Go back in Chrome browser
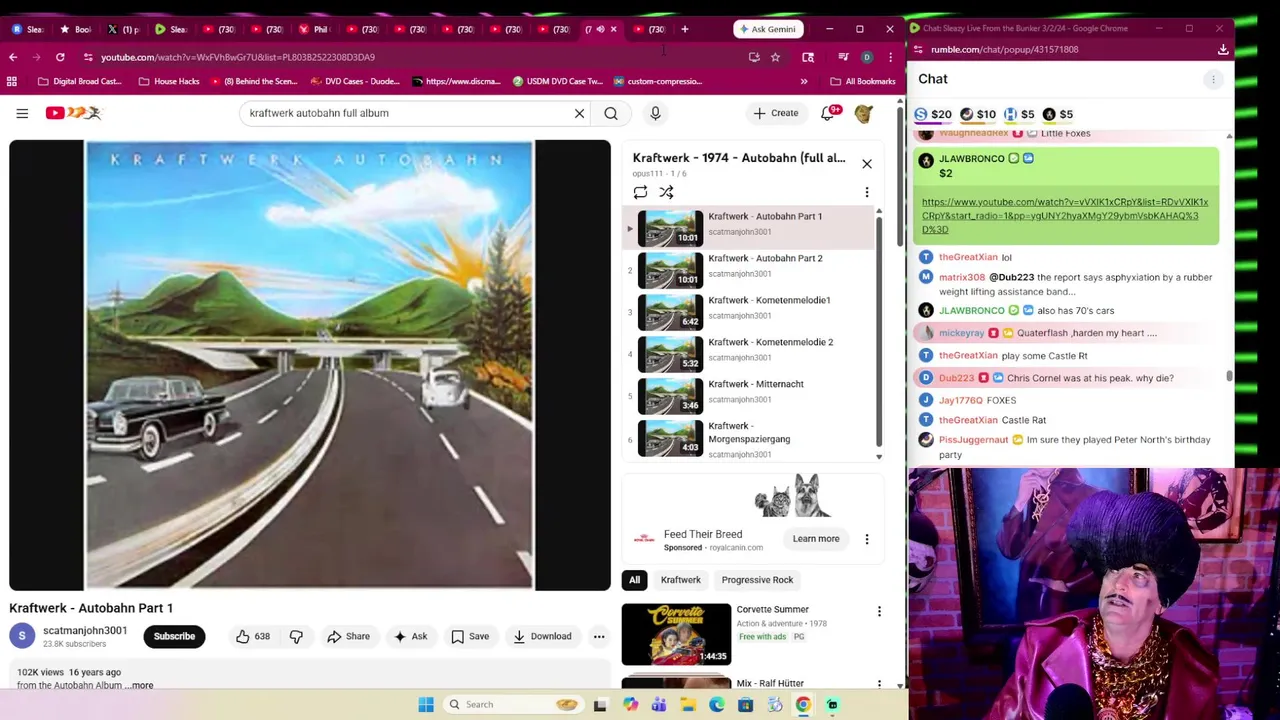Image resolution: width=1280 pixels, height=720 pixels. coord(13,57)
